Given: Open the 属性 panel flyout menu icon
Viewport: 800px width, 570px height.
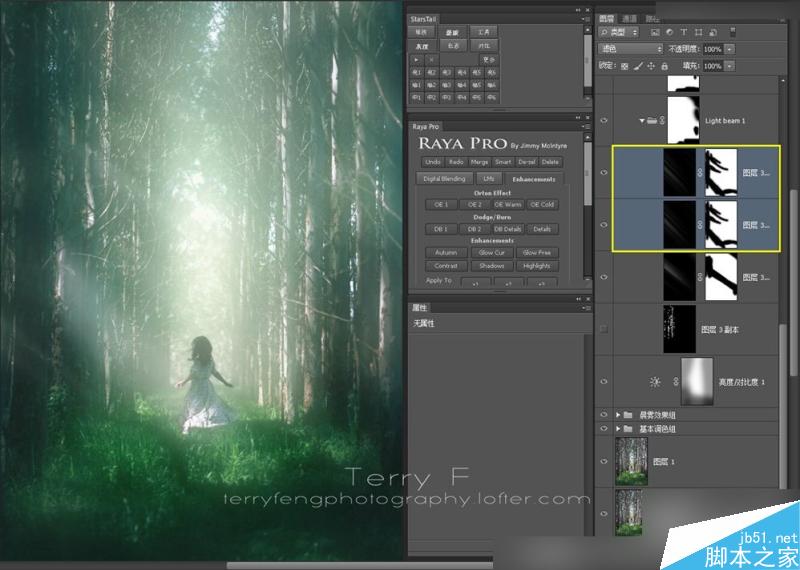Looking at the screenshot, I should 585,308.
